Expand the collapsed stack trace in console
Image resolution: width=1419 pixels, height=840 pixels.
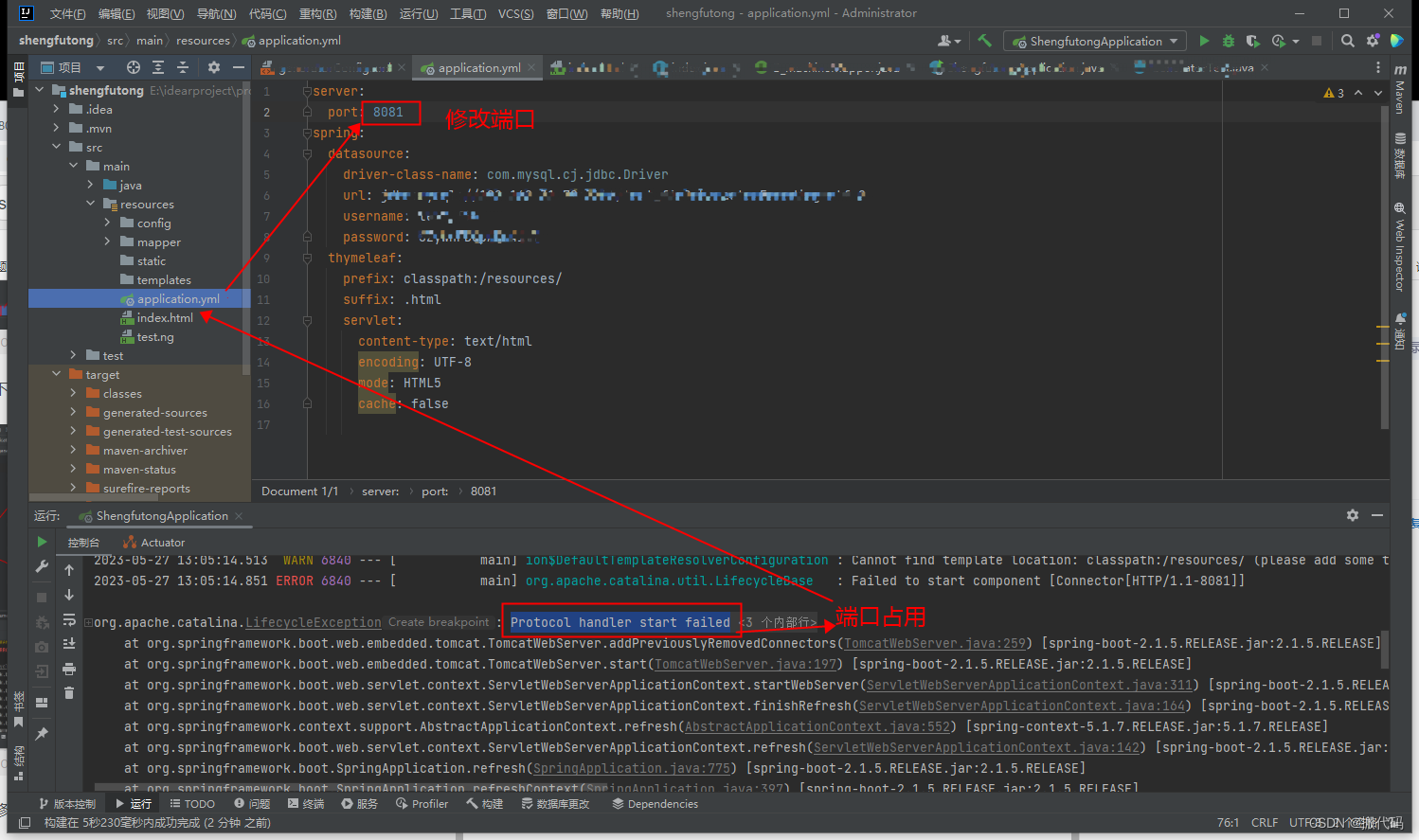(88, 622)
